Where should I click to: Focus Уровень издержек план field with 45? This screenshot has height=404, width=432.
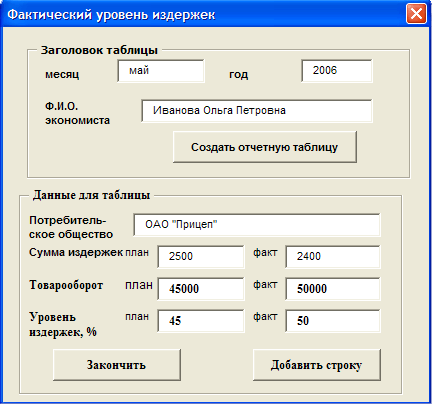click(x=201, y=321)
